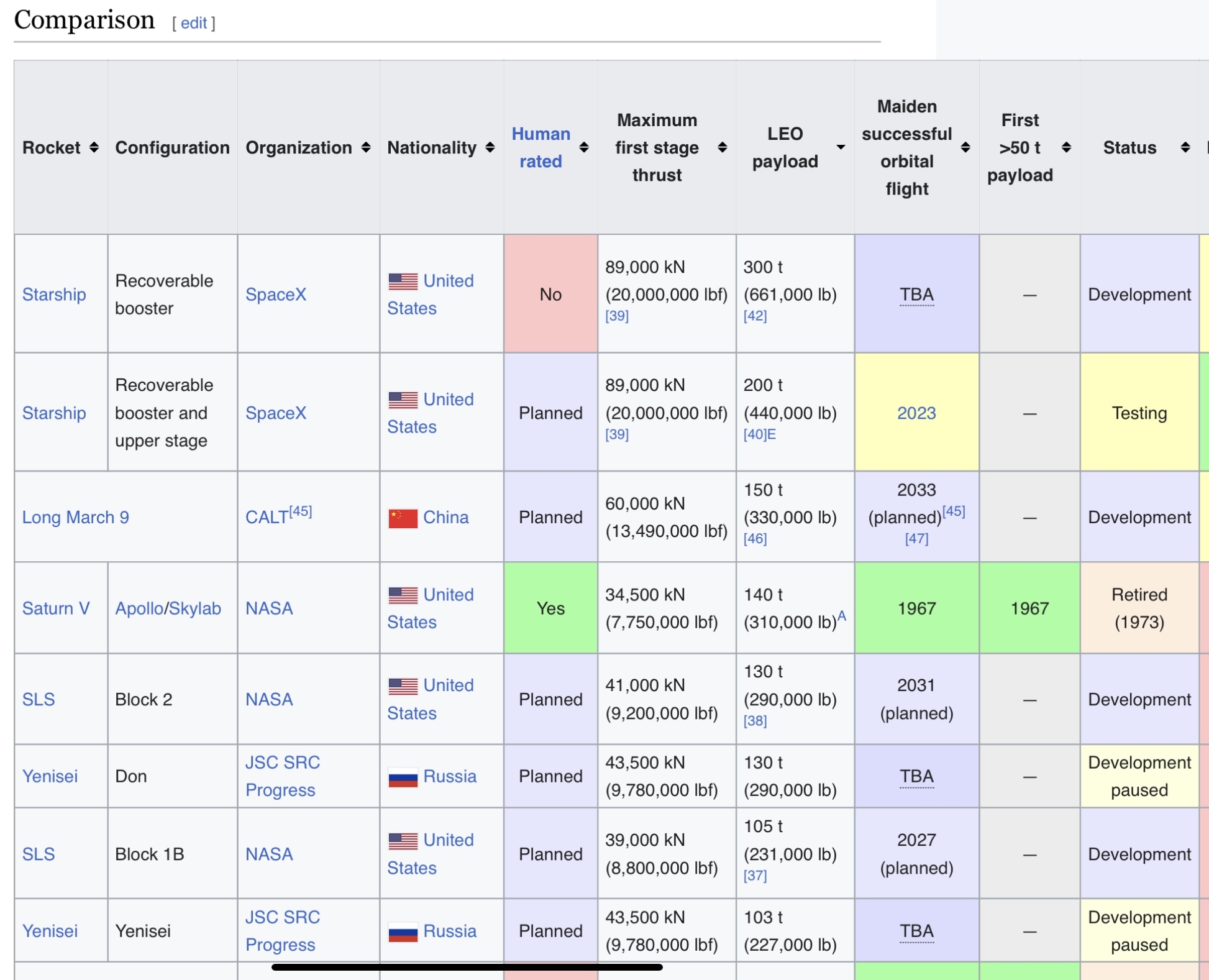Click the 2023 maiden flight link
Screen dimensions: 1209x980
(x=916, y=413)
